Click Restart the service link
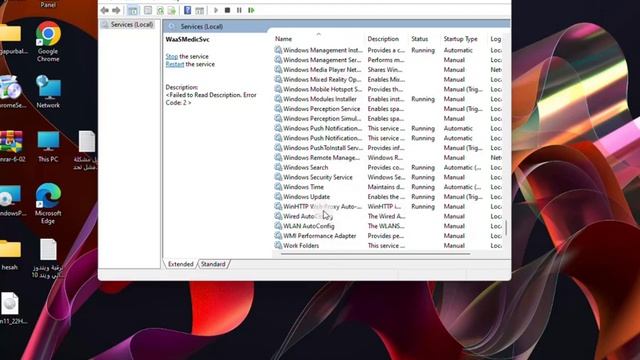The image size is (640, 360). tap(175, 64)
